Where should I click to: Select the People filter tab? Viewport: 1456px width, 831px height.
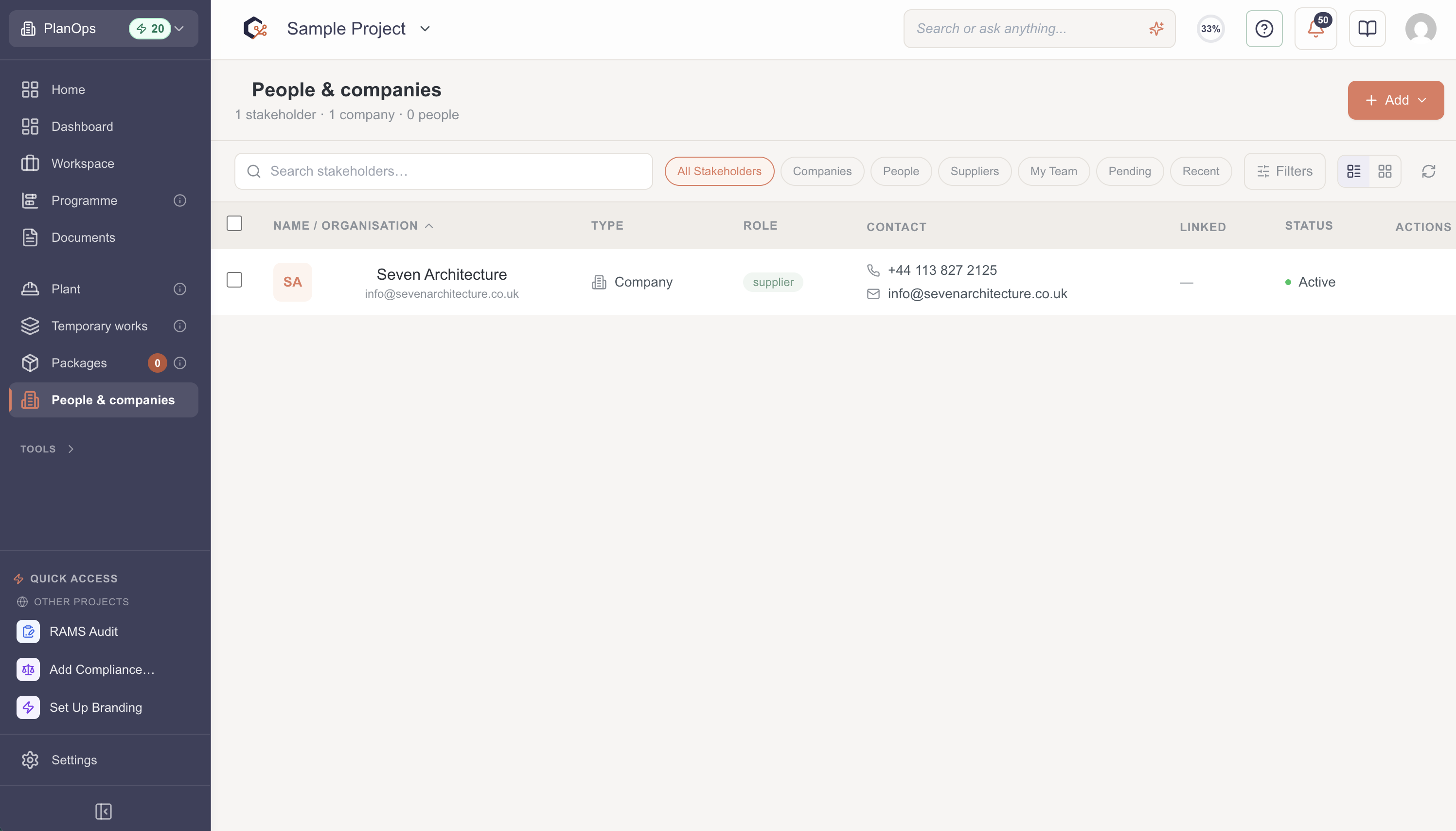tap(901, 171)
